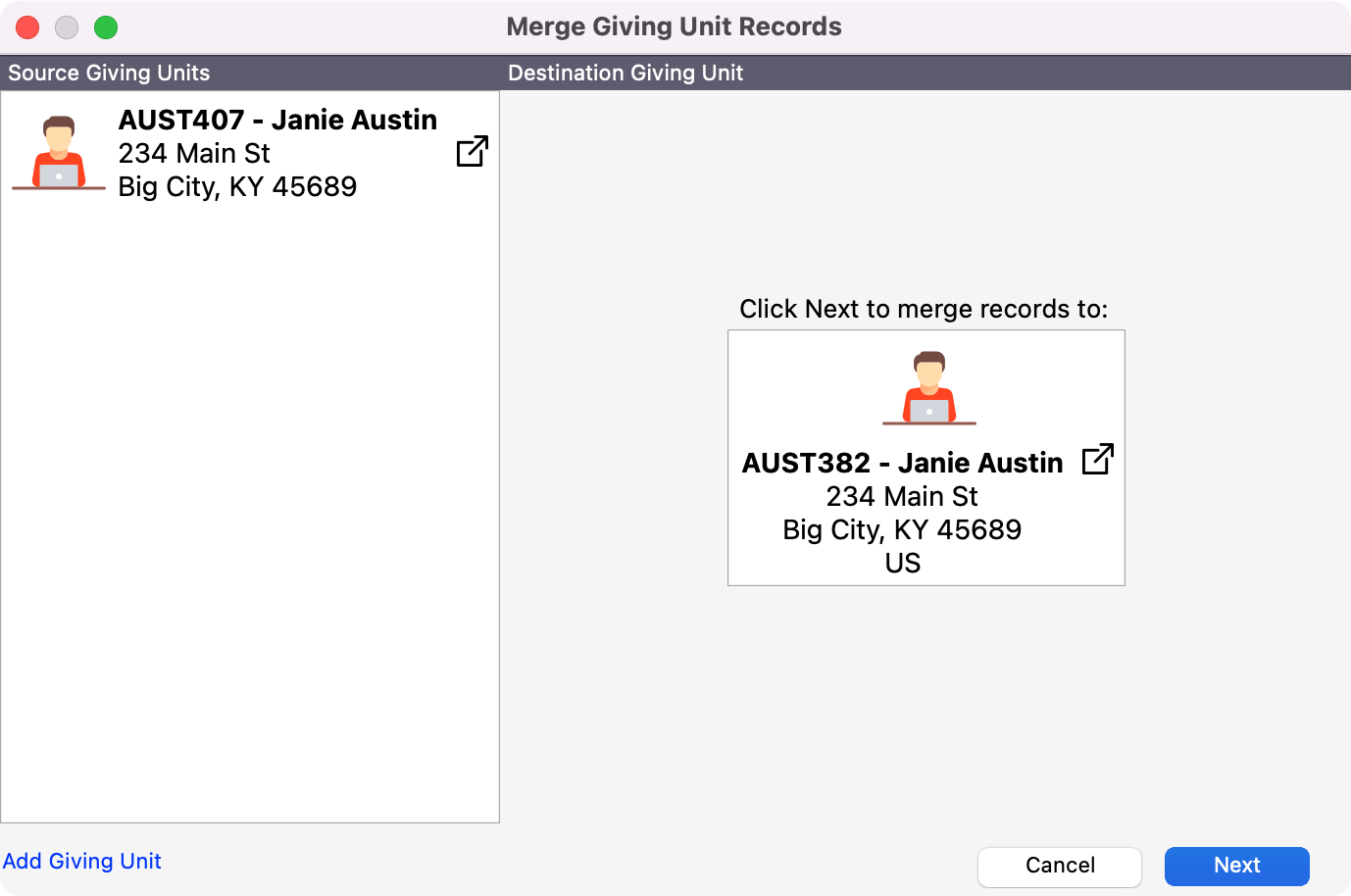The height and width of the screenshot is (896, 1351).
Task: Select AUST407 - Janie Austin source name
Action: pos(277,120)
